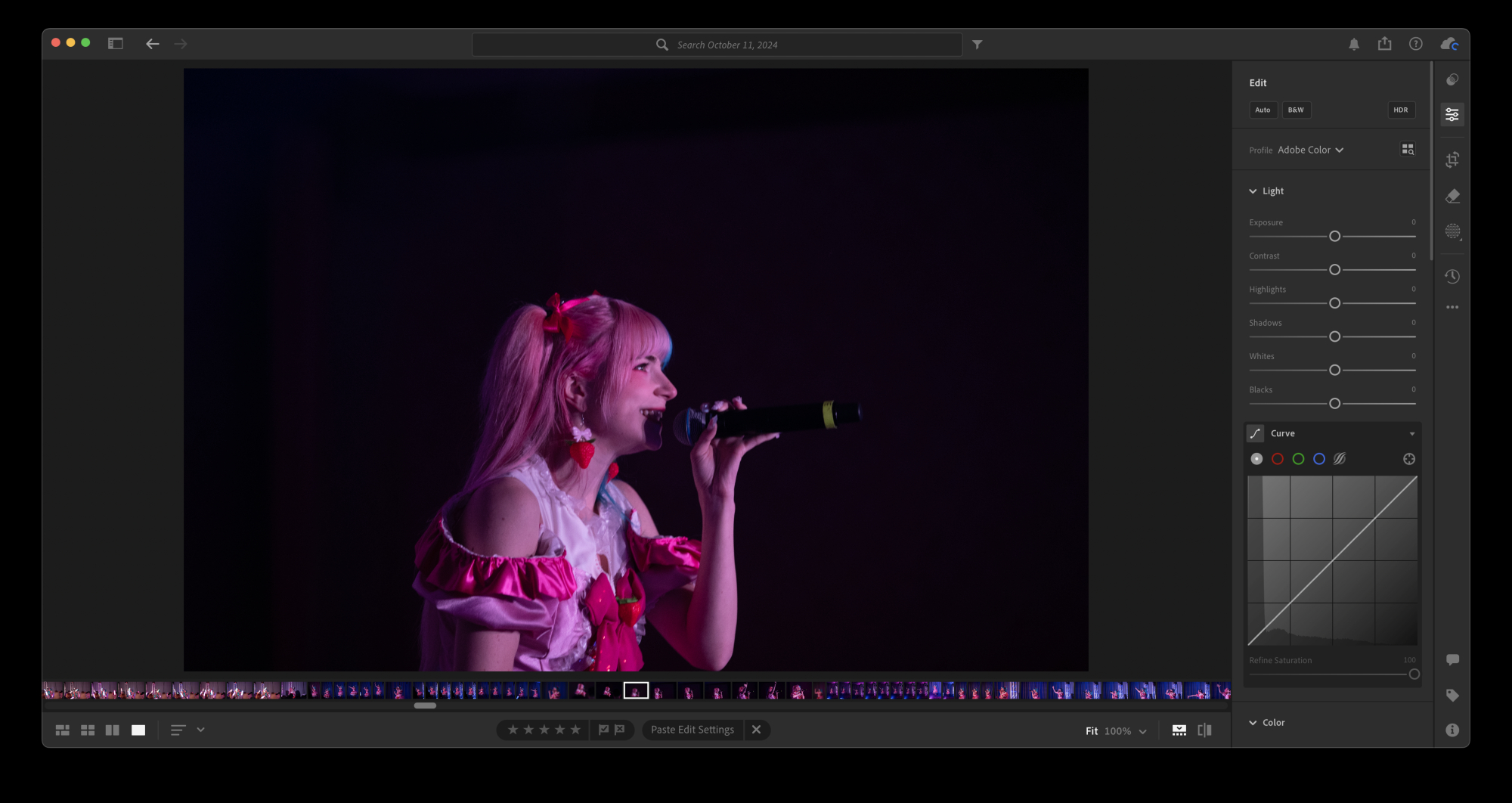Select the red channel curve
This screenshot has width=1512, height=803.
click(1278, 459)
